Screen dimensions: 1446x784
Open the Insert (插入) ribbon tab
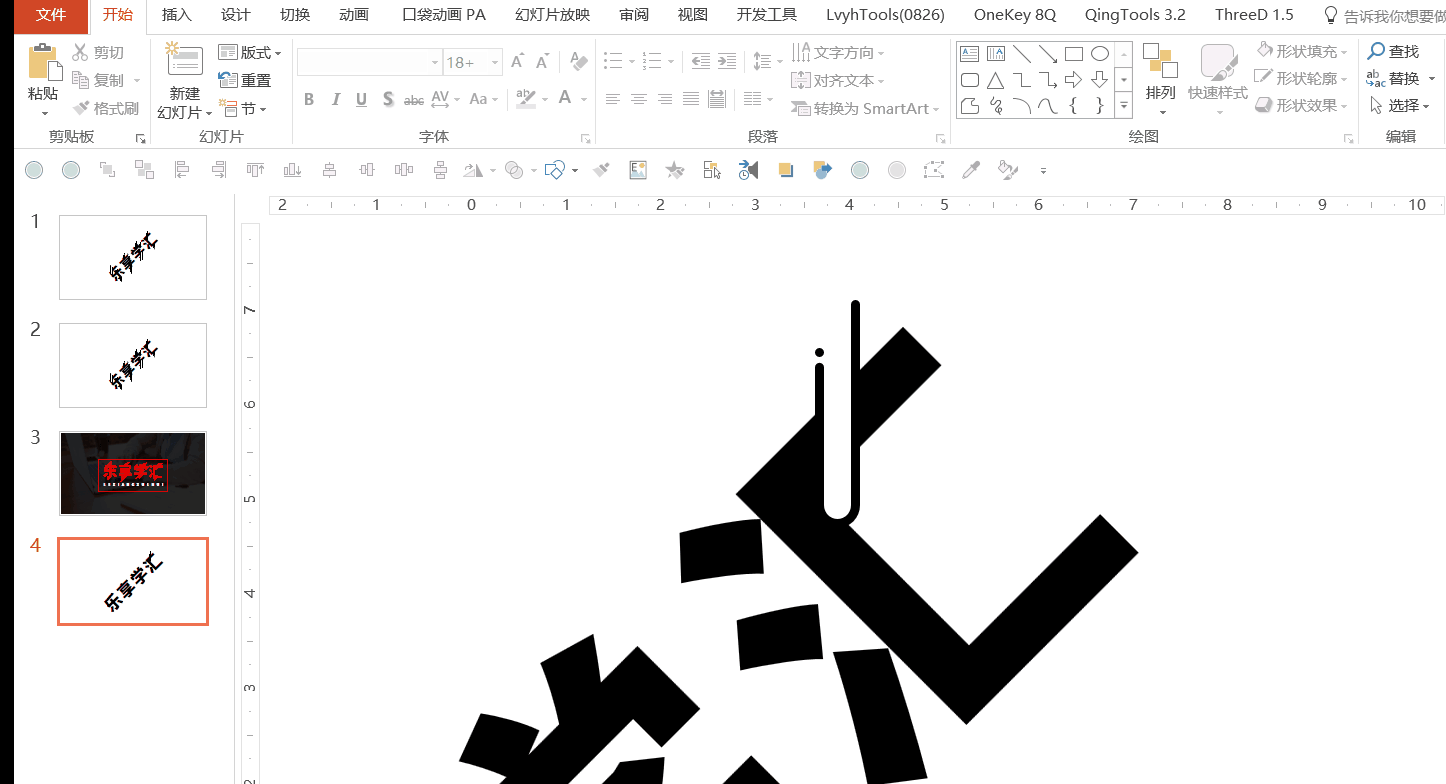(x=177, y=15)
